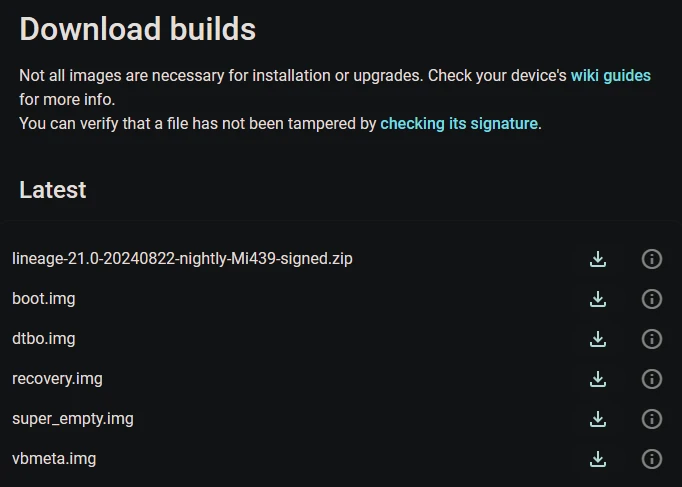Download dtbo.img build
The height and width of the screenshot is (487, 682).
click(x=598, y=339)
